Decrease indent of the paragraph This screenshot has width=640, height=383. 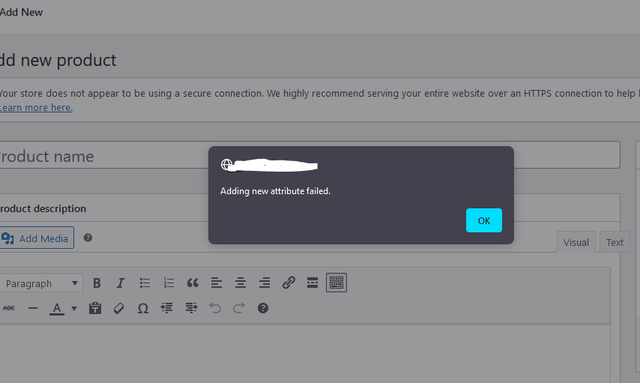click(x=167, y=308)
